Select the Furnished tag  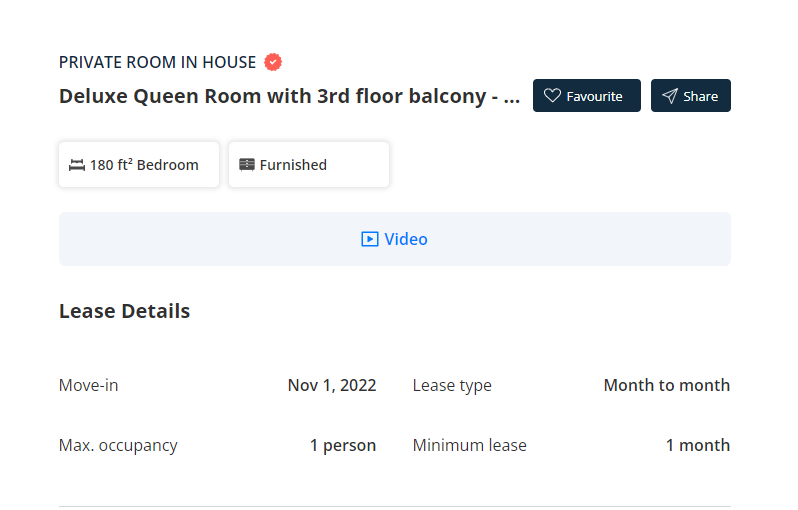[x=309, y=164]
